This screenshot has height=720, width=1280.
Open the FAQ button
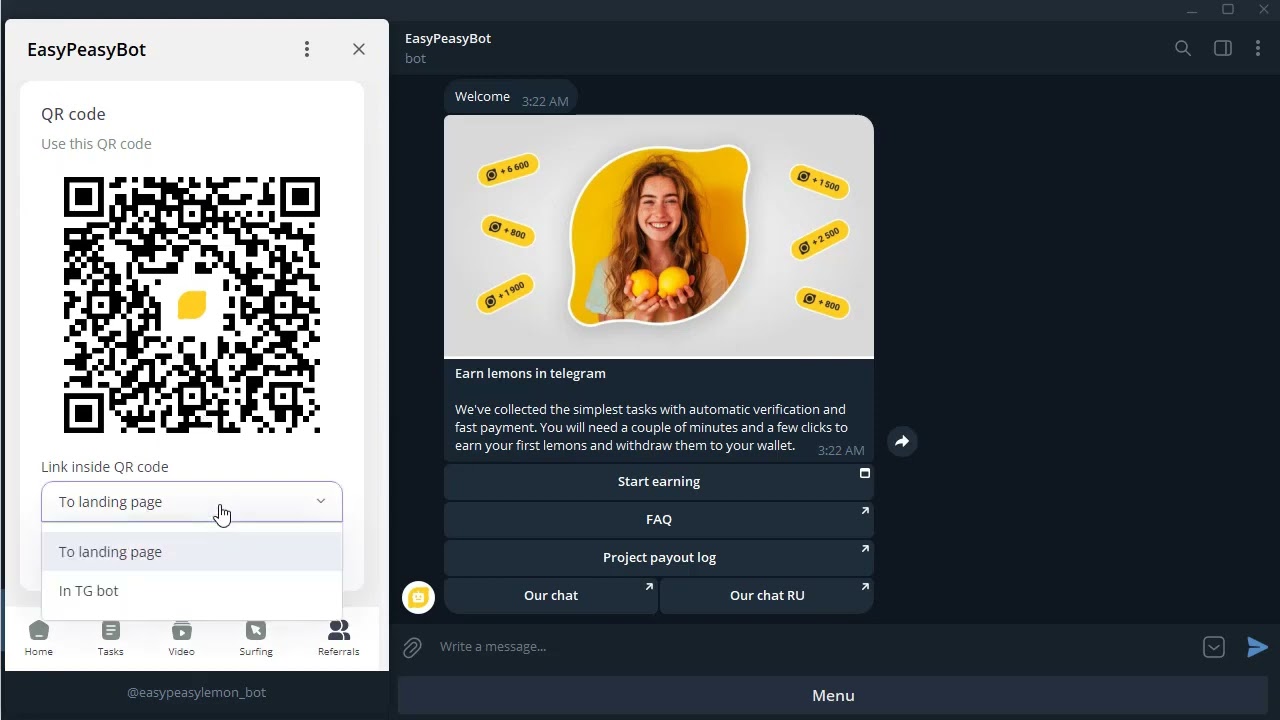659,519
